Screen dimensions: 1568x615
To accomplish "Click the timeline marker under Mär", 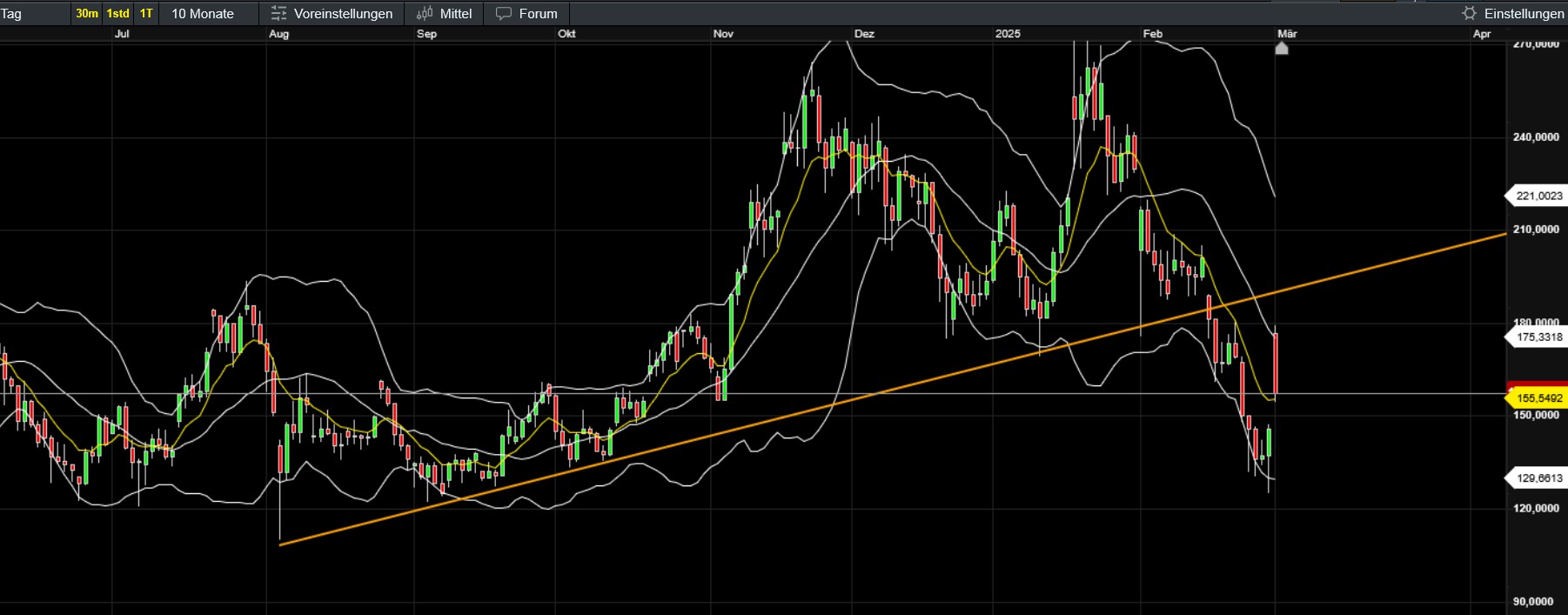I will (x=1282, y=49).
